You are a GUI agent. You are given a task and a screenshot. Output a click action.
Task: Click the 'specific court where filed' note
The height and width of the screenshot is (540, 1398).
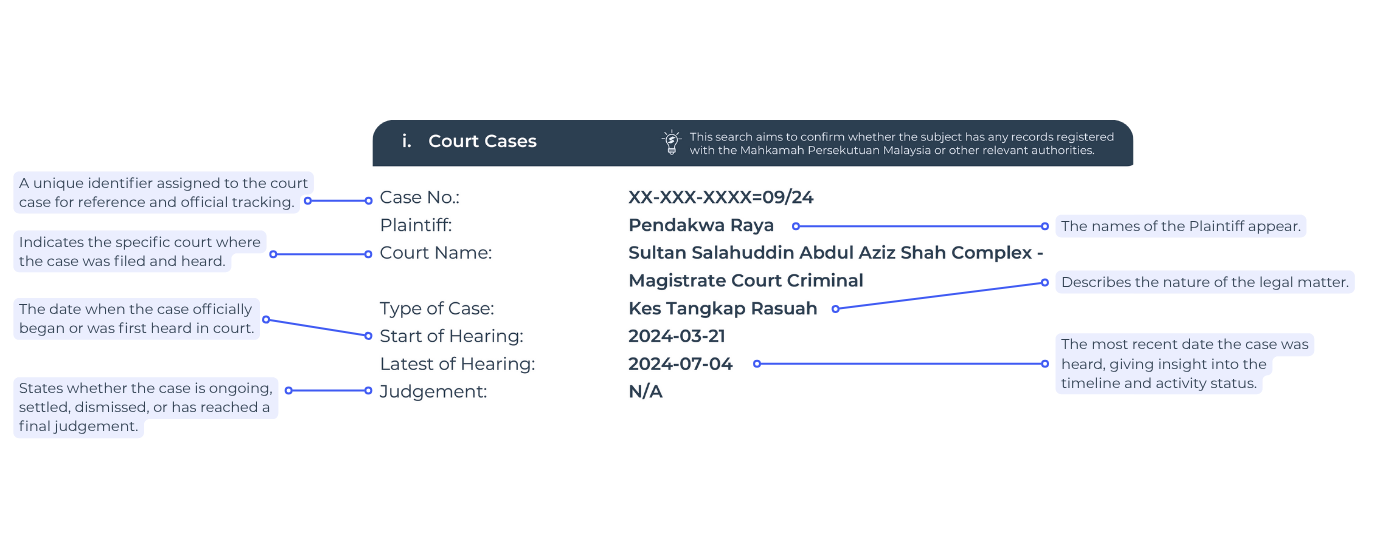[140, 252]
